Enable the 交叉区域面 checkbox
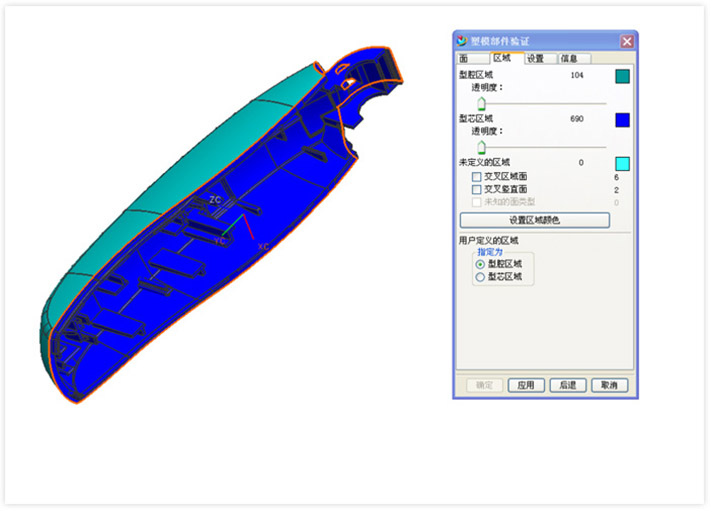710x511 pixels. (477, 176)
